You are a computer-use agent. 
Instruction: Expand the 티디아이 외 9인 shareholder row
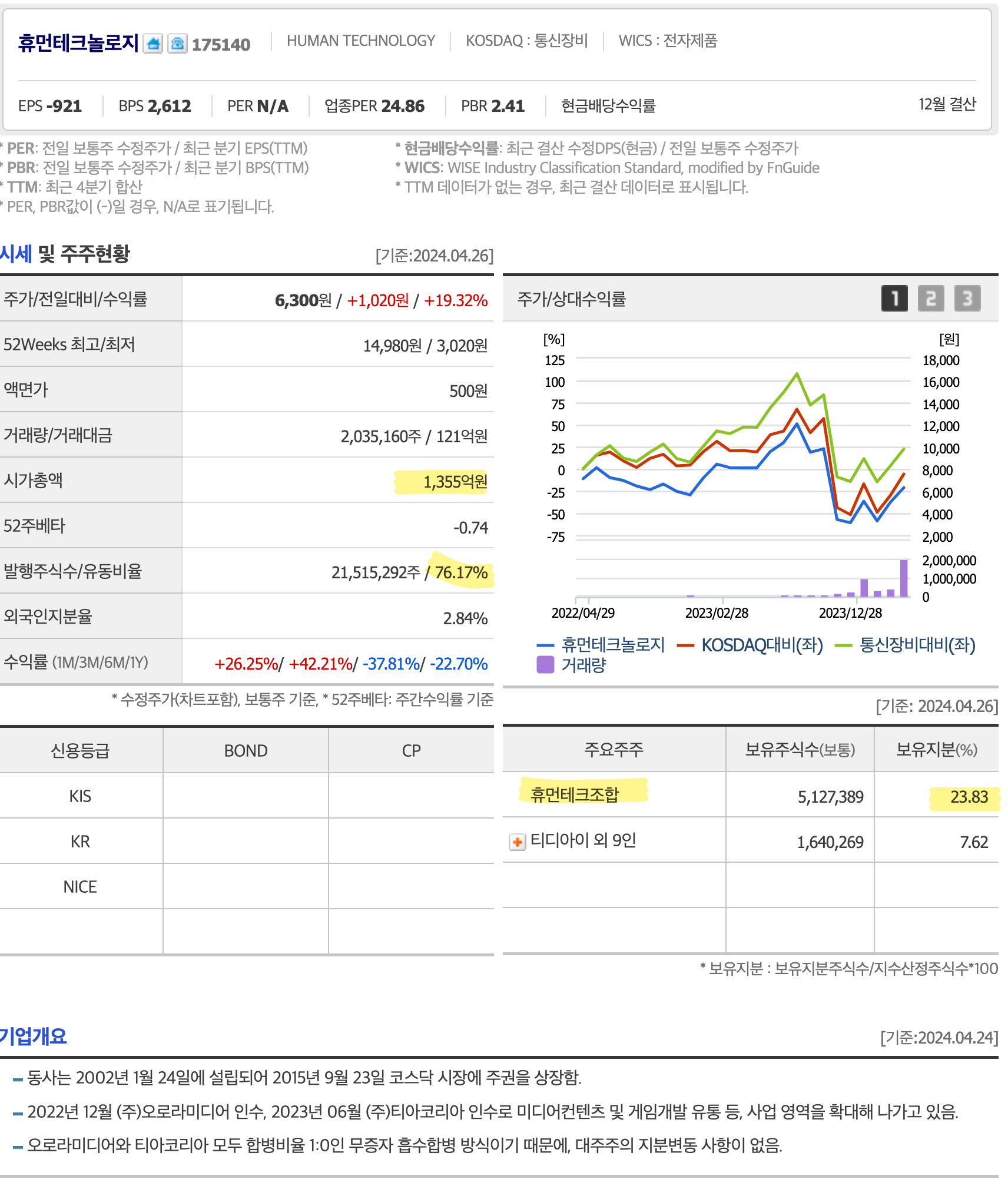[517, 842]
